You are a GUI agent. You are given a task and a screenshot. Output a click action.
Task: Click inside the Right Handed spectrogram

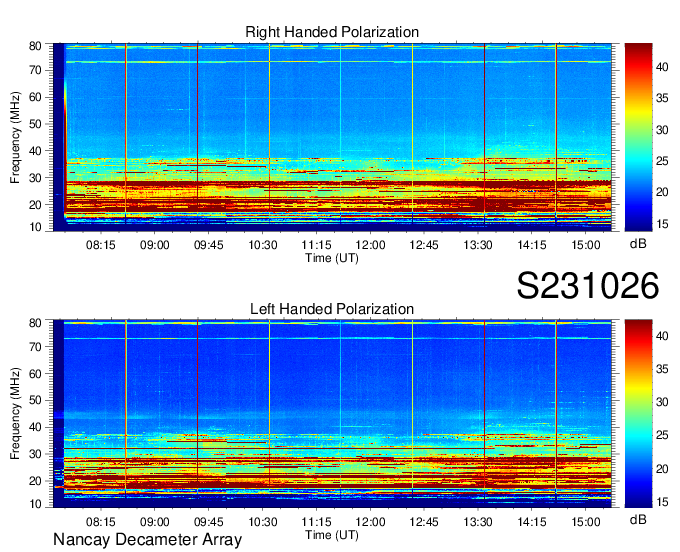coord(332,137)
